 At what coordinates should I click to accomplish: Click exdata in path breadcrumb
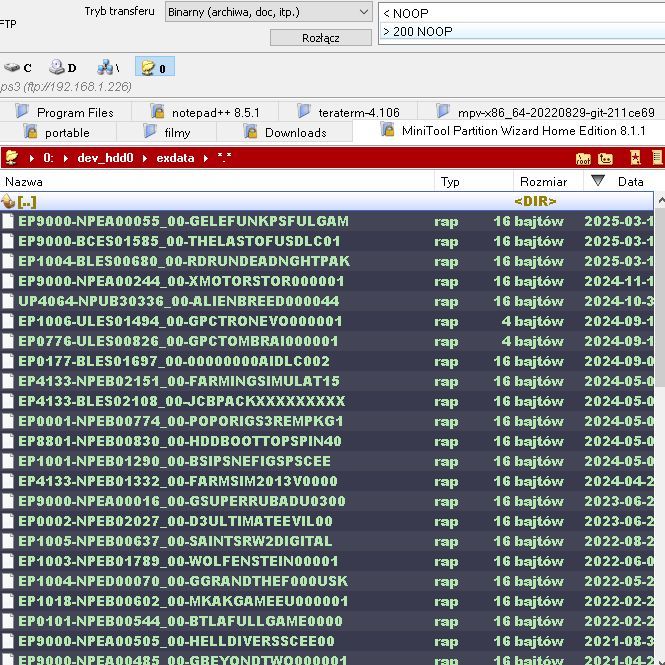pyautogui.click(x=175, y=158)
